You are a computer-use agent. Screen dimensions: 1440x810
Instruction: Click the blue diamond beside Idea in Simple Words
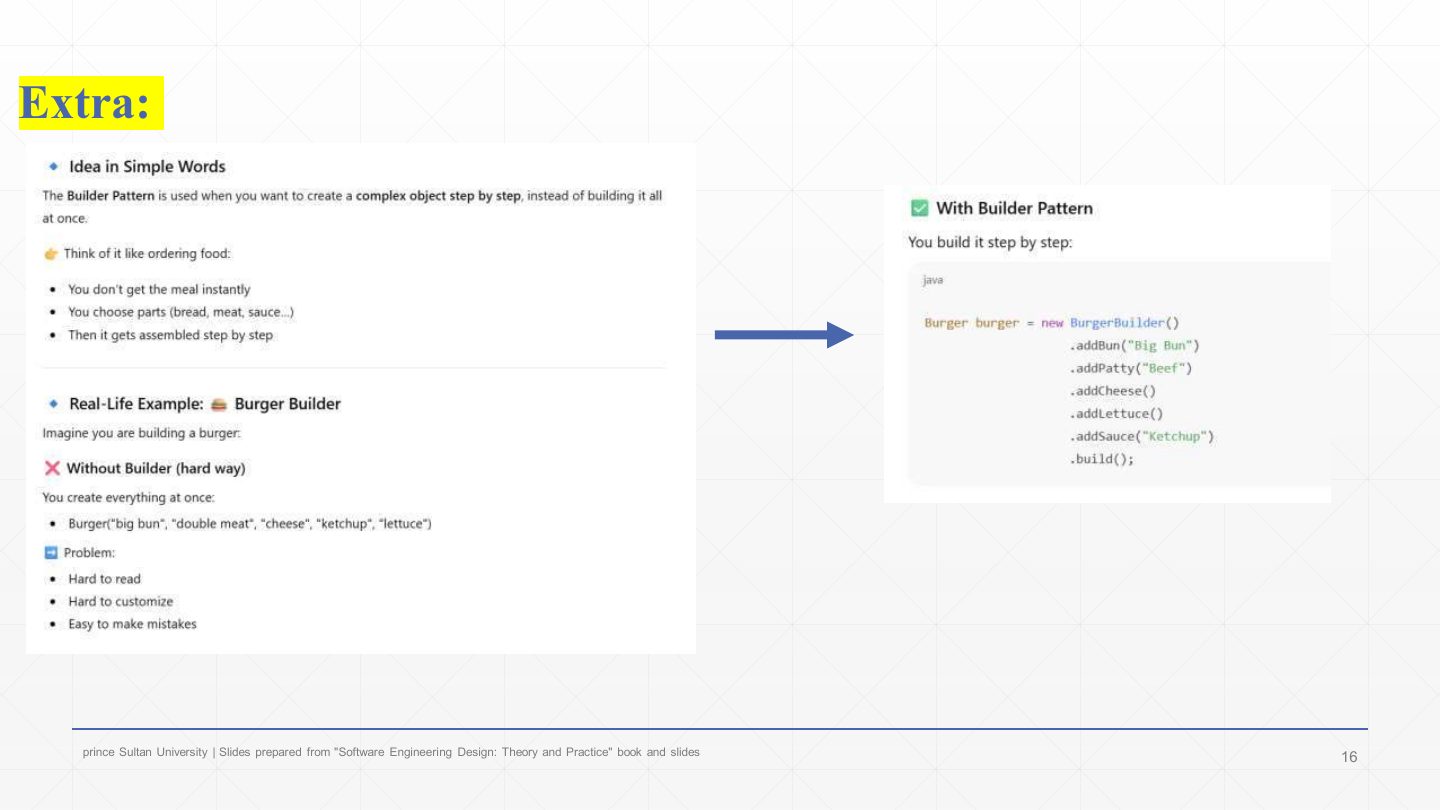(52, 167)
